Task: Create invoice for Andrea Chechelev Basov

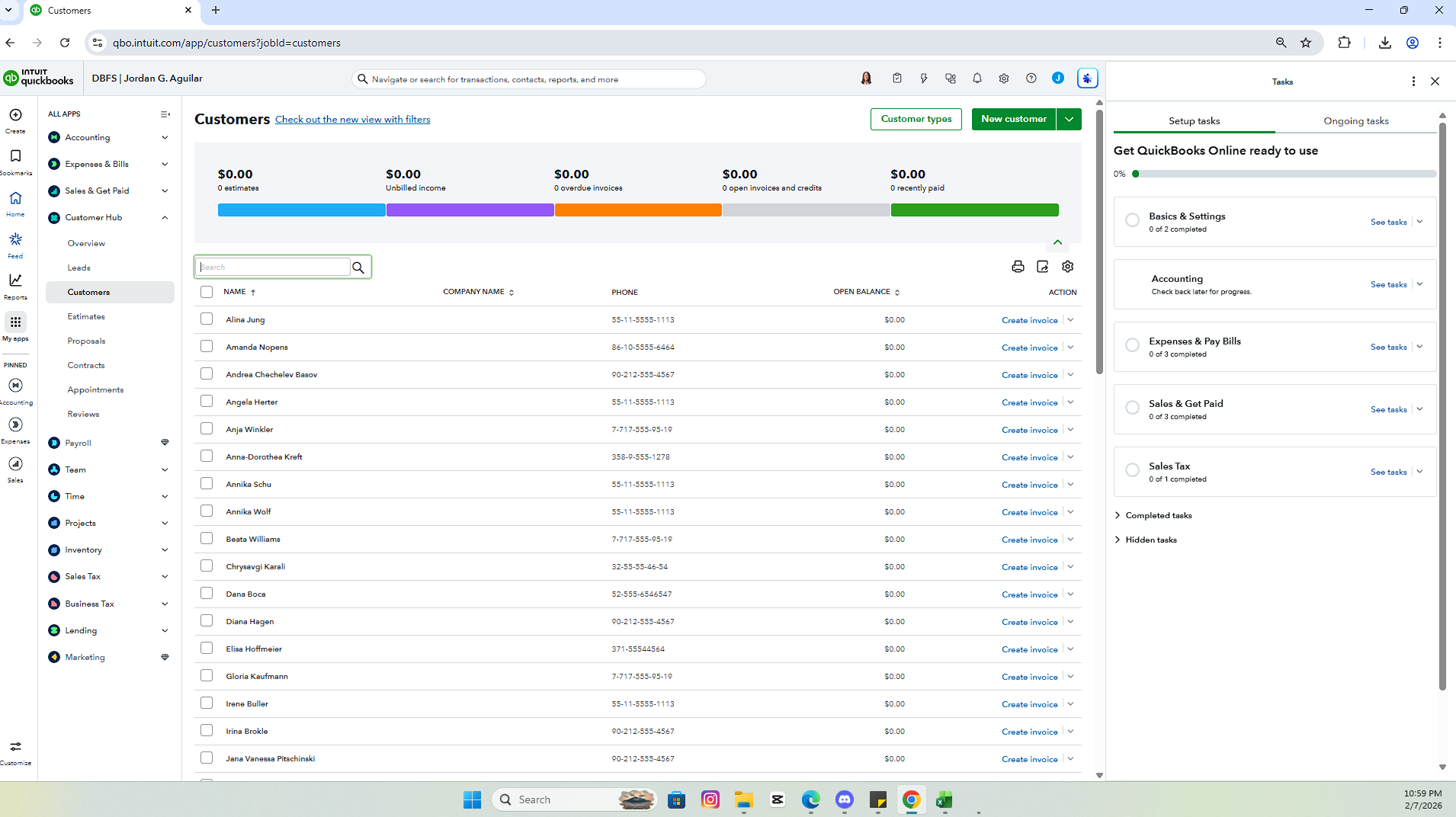Action: tap(1029, 375)
